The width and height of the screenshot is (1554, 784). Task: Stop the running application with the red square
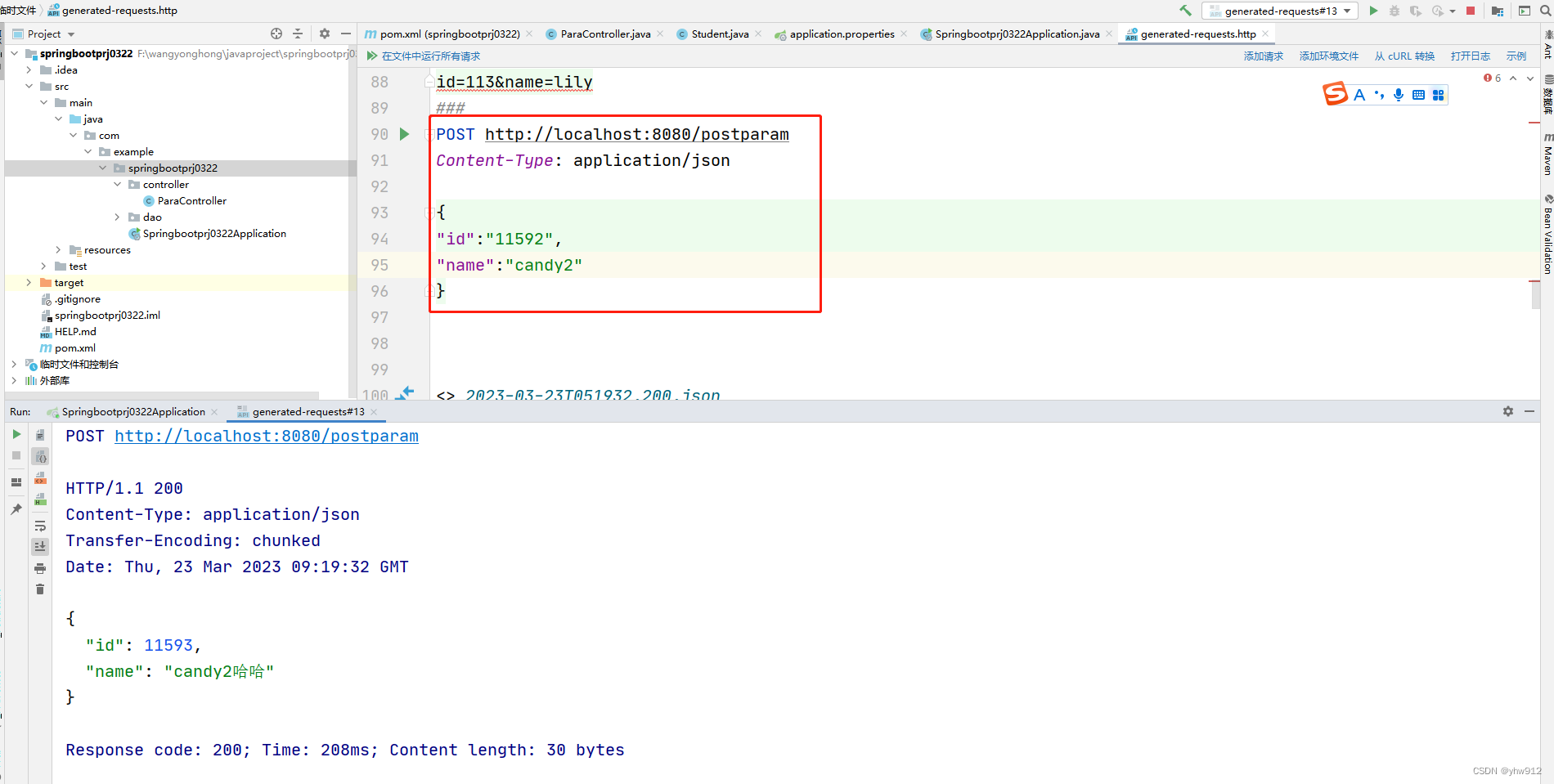coord(1471,10)
